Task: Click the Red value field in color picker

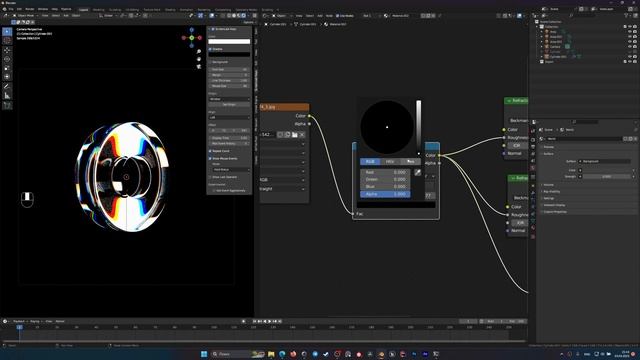Action: point(385,173)
